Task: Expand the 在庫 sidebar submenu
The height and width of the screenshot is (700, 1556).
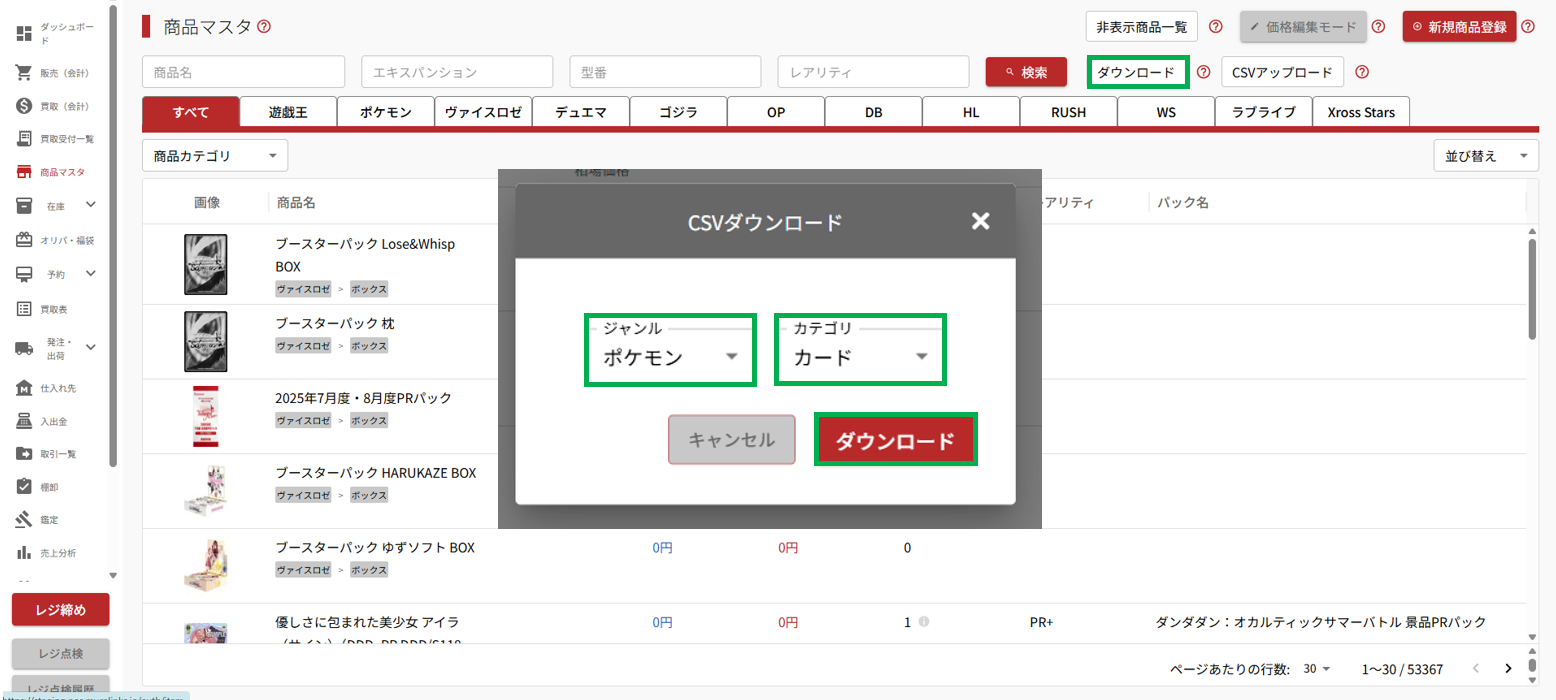Action: click(x=90, y=205)
